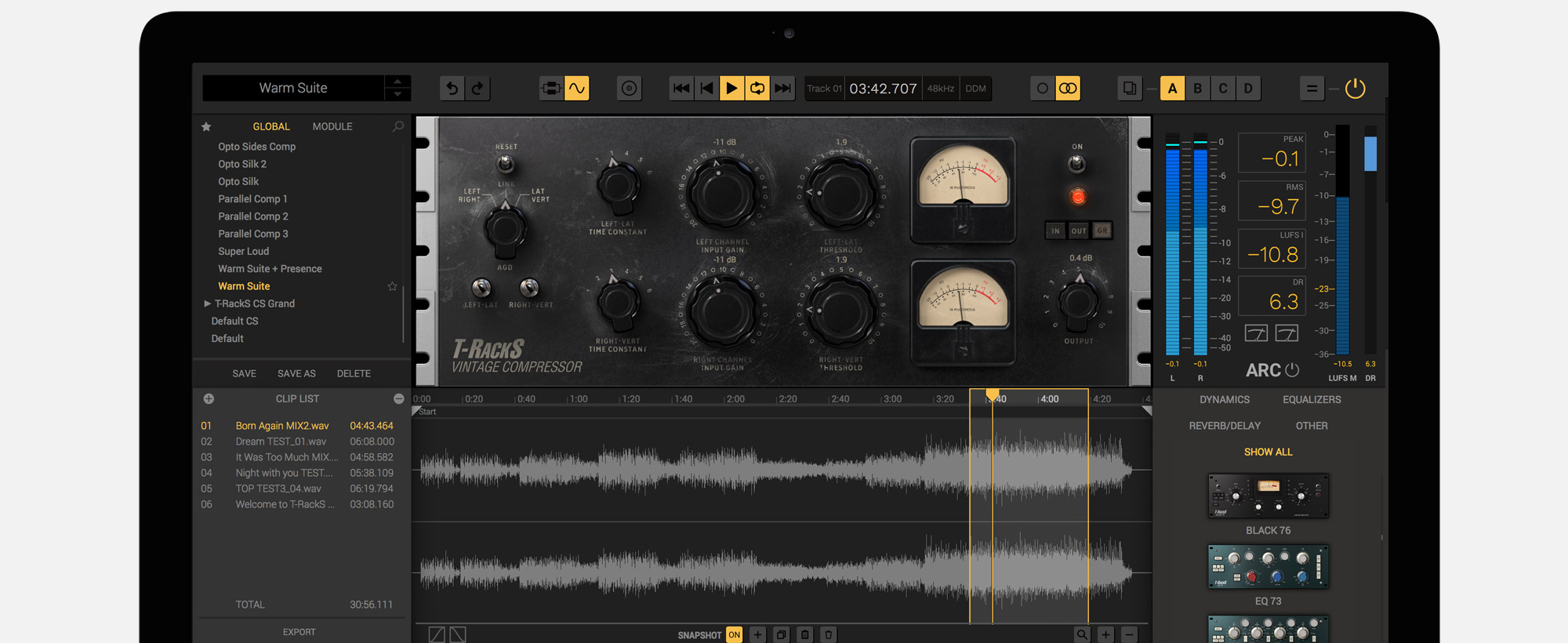Toggle loop playback
Image resolution: width=1568 pixels, height=643 pixels.
pos(757,89)
